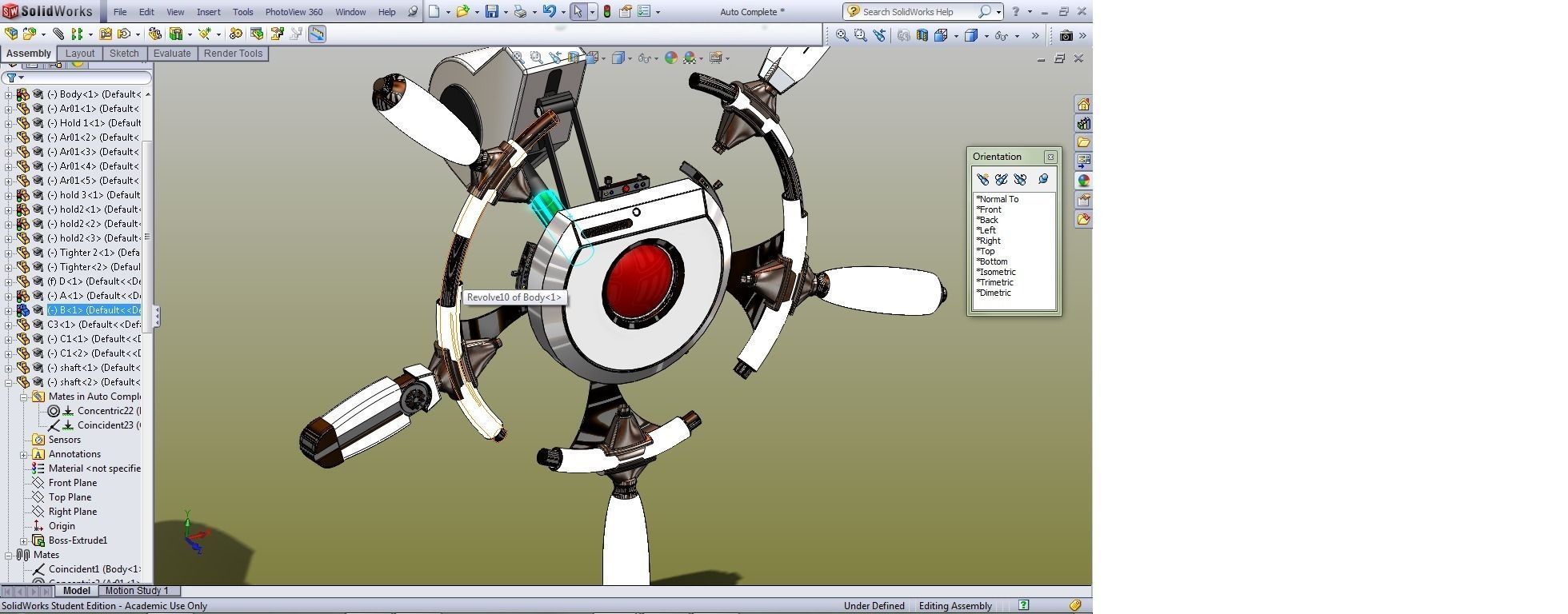Click the camera Screen Capture icon
The width and height of the screenshot is (1568, 614).
[1066, 35]
